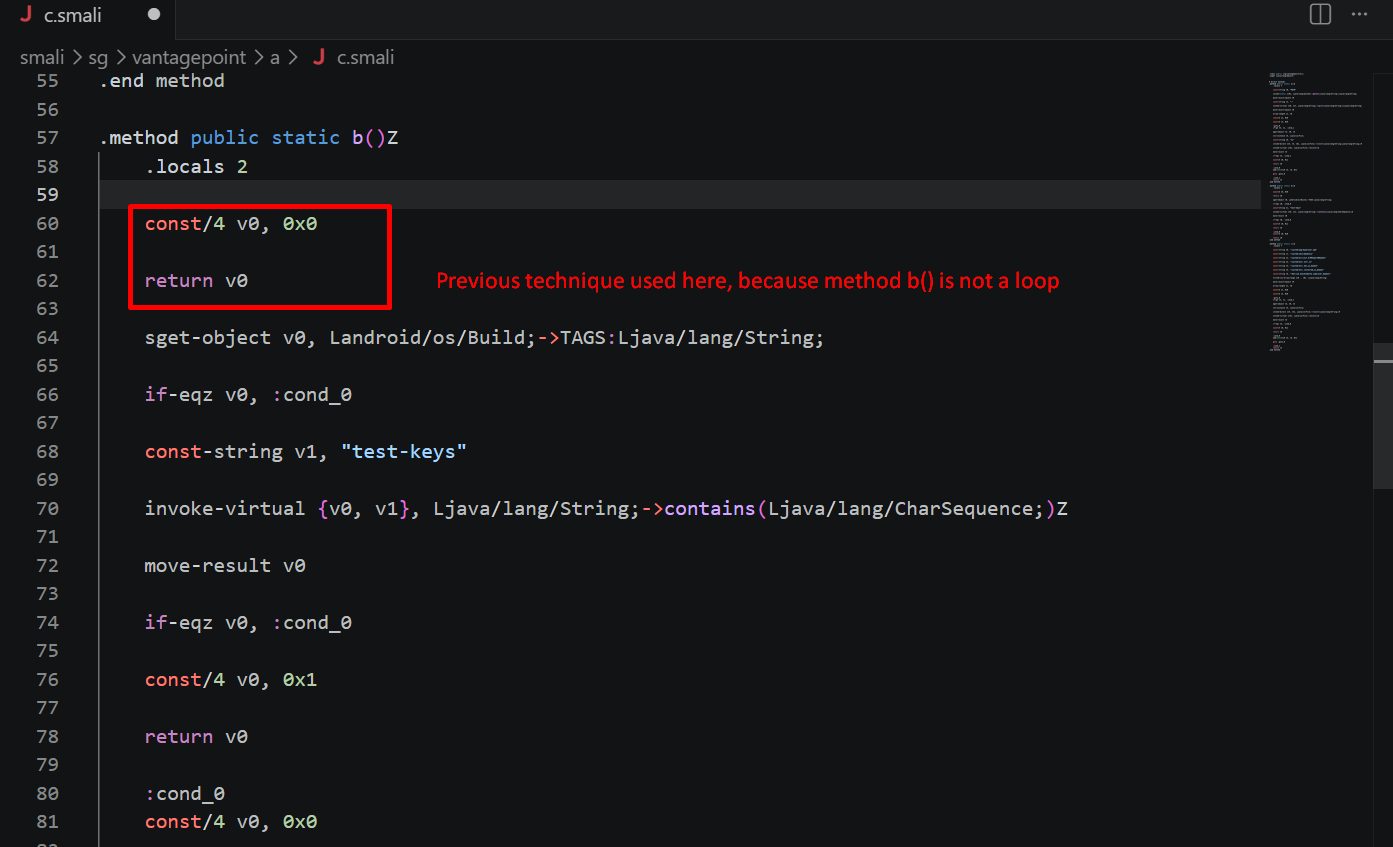Click the ':cond_0' label on line 80

pyautogui.click(x=185, y=794)
